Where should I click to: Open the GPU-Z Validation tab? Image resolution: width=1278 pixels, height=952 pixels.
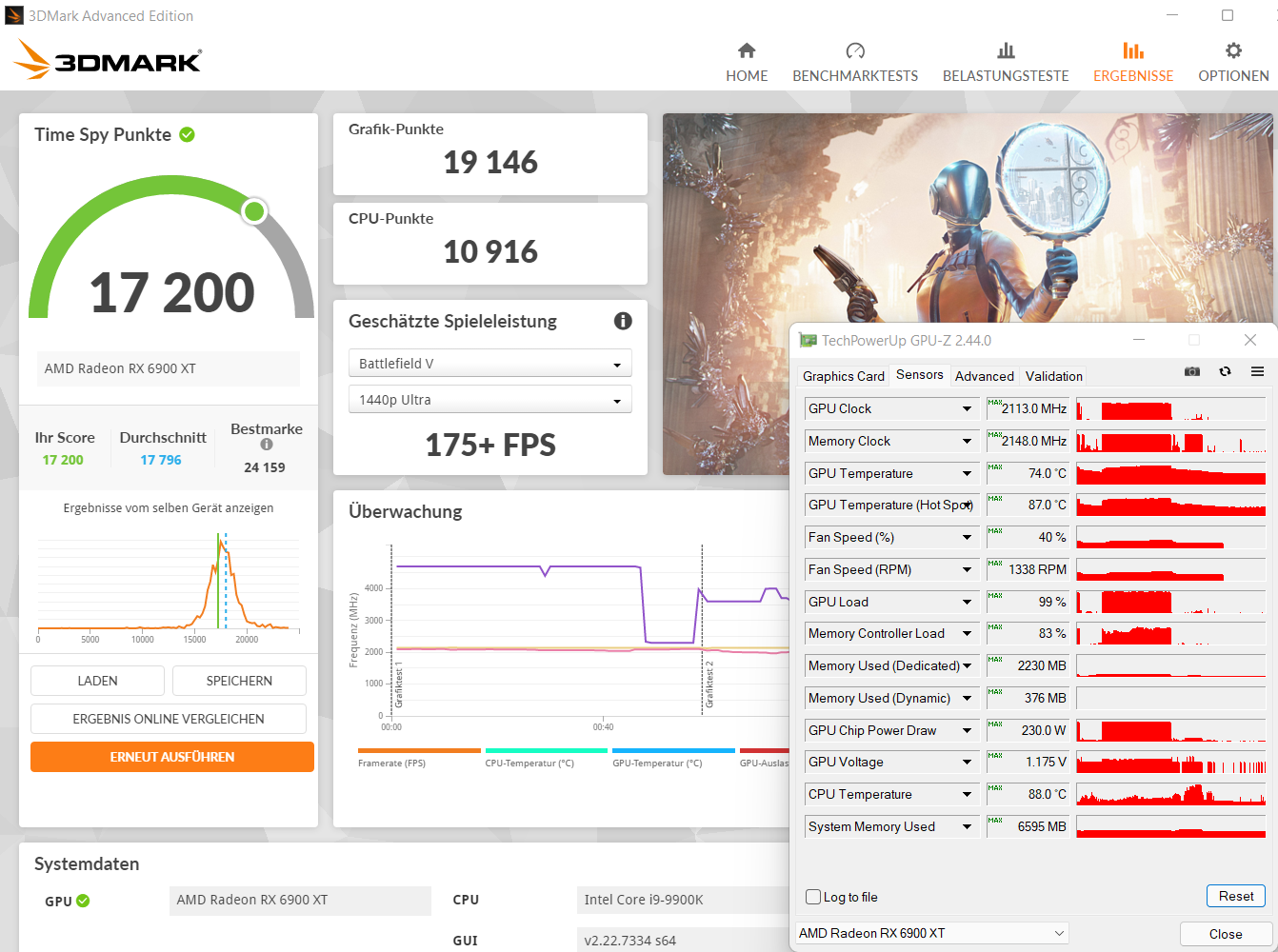[1054, 376]
